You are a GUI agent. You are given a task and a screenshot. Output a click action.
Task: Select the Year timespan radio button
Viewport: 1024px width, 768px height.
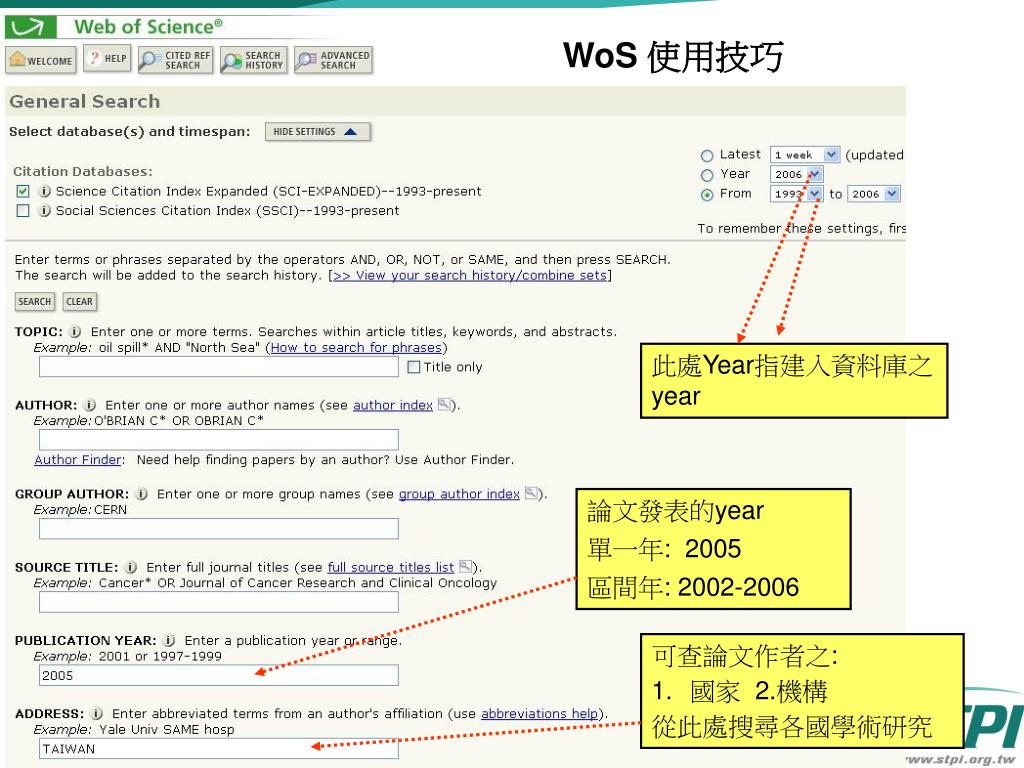point(707,175)
